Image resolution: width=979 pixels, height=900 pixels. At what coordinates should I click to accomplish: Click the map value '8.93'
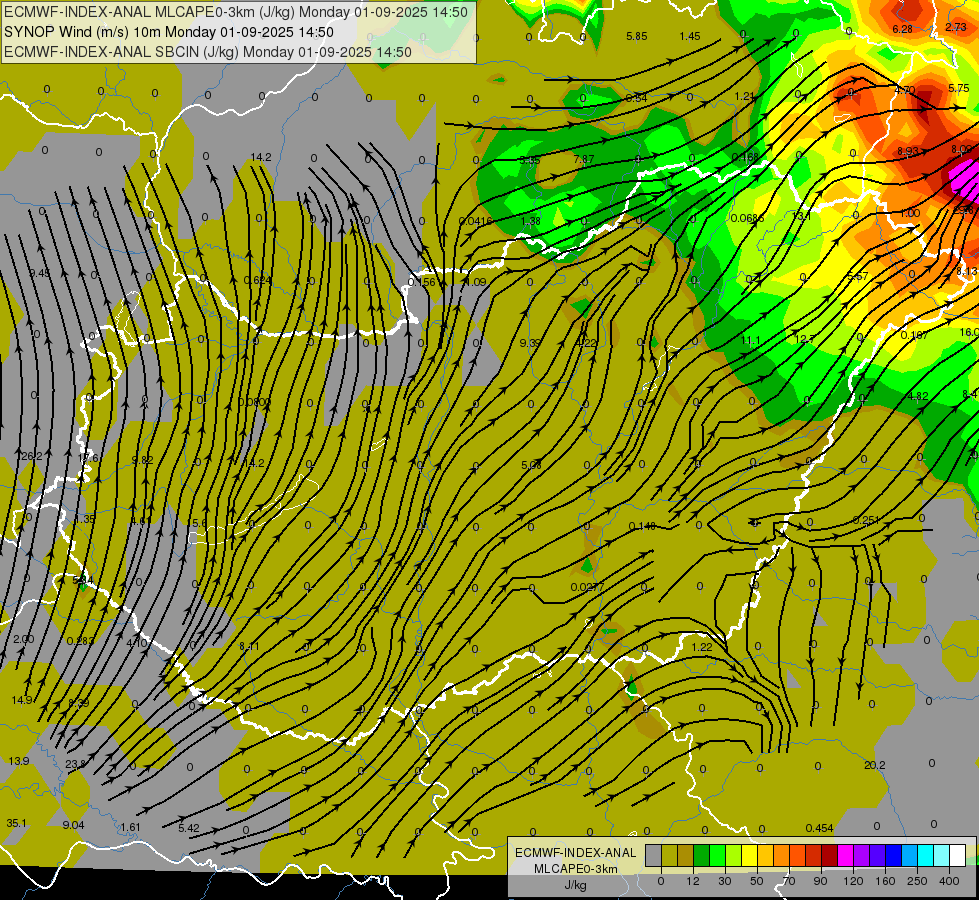908,151
